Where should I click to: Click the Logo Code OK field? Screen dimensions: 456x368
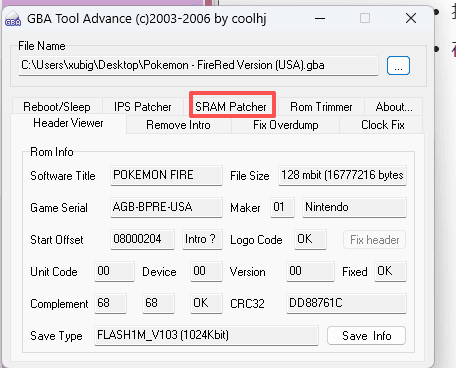click(x=310, y=239)
